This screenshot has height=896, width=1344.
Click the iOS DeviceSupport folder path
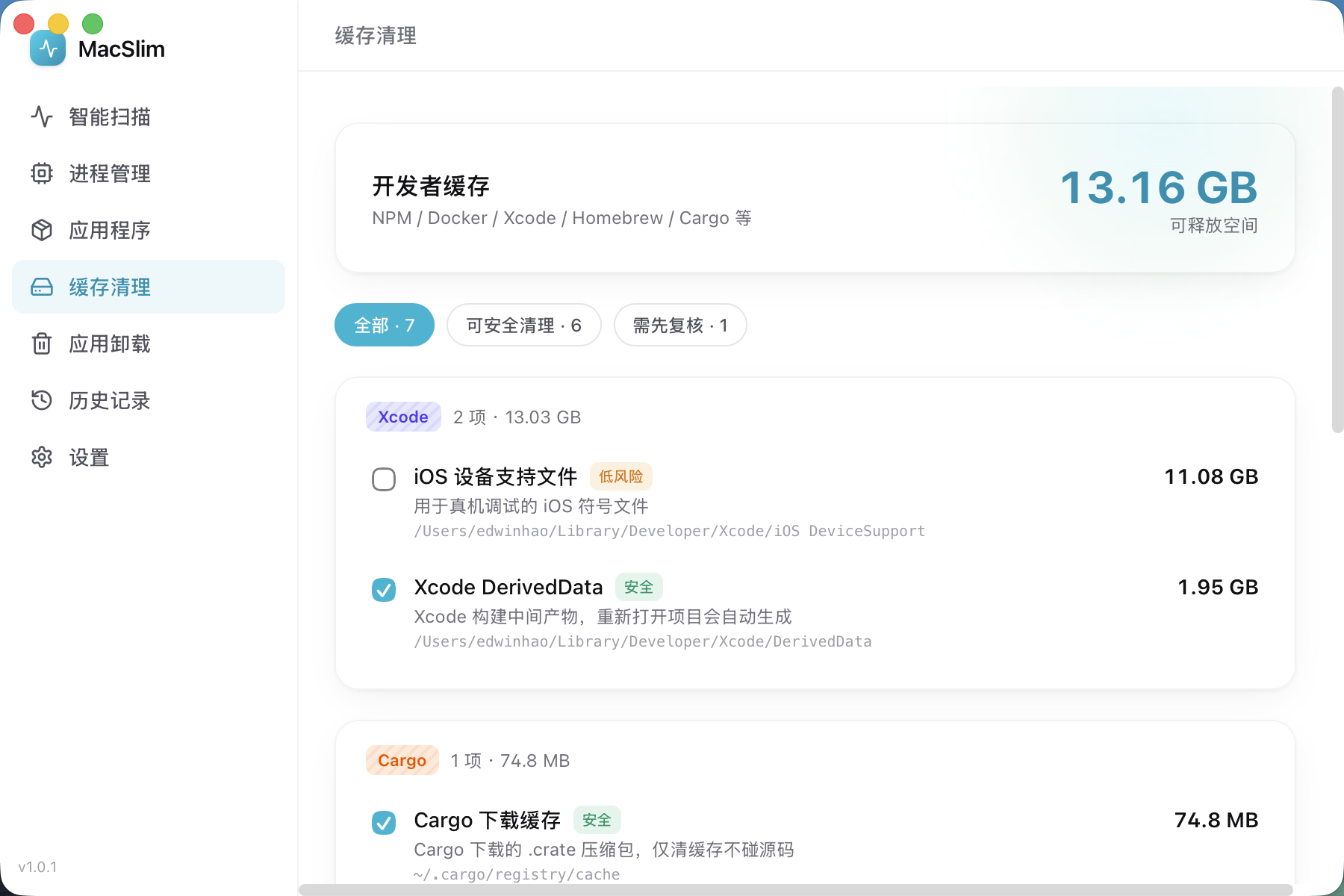pos(670,531)
